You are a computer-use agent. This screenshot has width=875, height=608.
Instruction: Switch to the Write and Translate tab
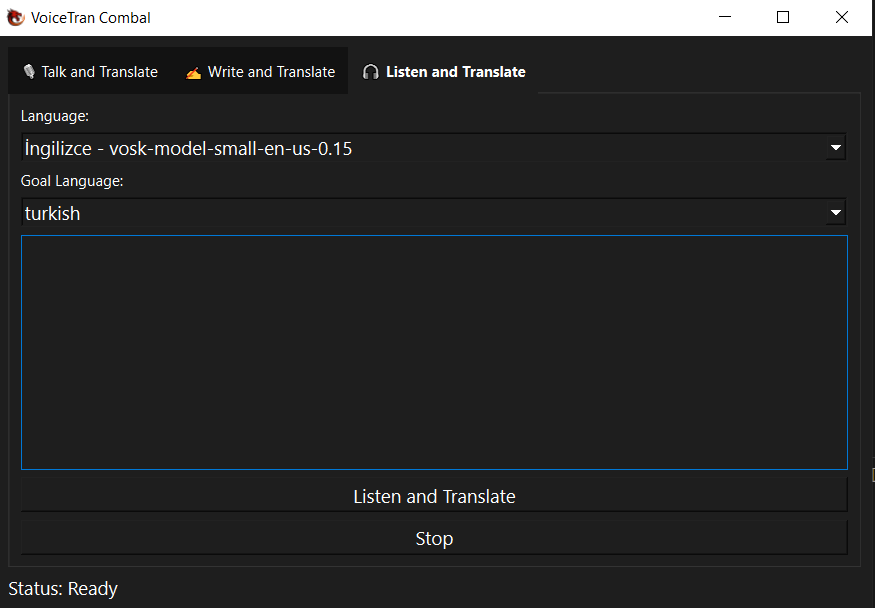pos(260,71)
